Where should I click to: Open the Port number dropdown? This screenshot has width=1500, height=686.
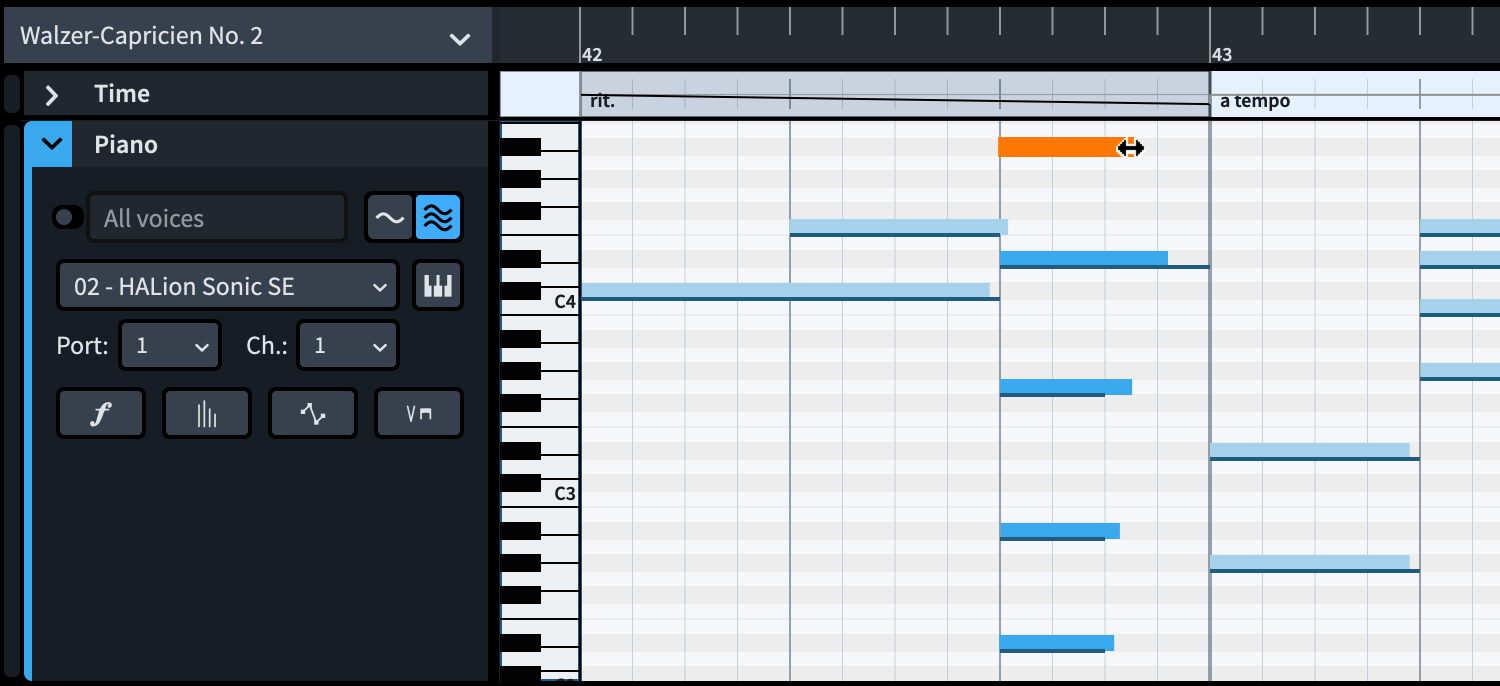(169, 346)
